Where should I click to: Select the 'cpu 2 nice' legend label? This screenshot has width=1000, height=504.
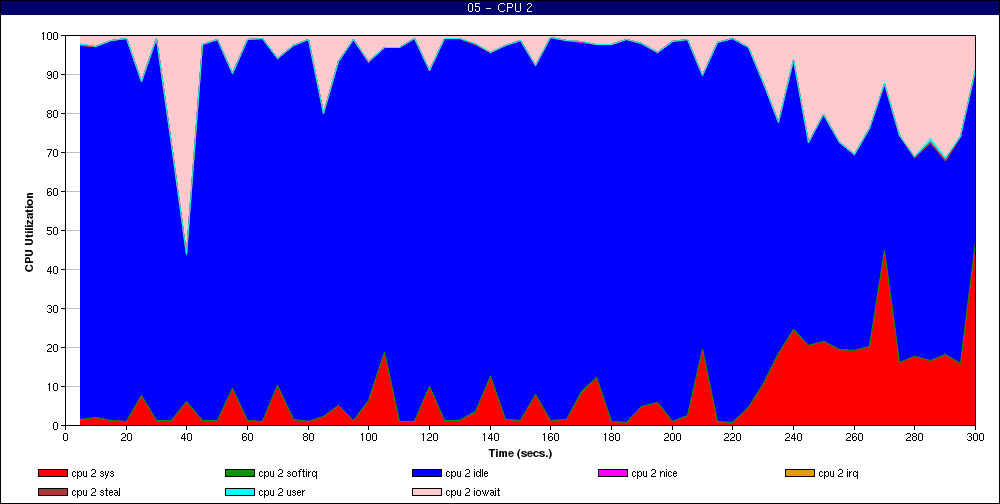click(x=654, y=474)
